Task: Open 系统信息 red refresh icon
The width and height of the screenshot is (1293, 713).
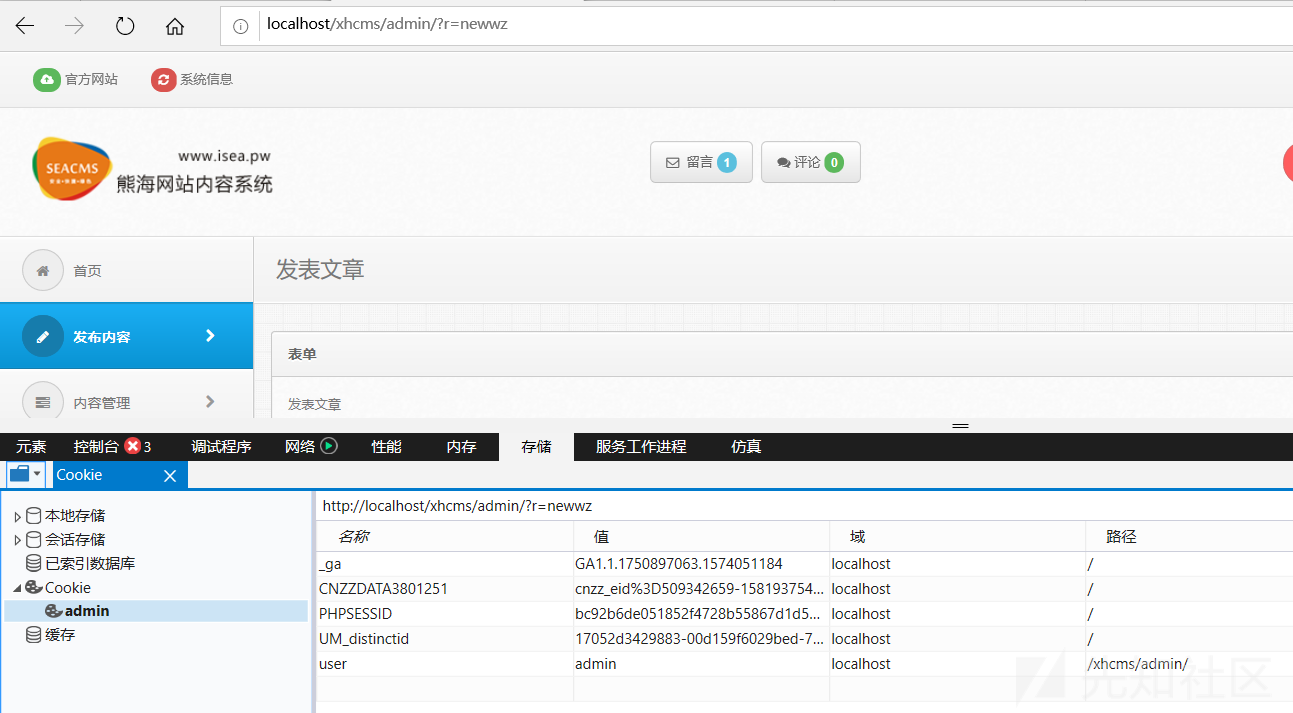Action: (163, 80)
